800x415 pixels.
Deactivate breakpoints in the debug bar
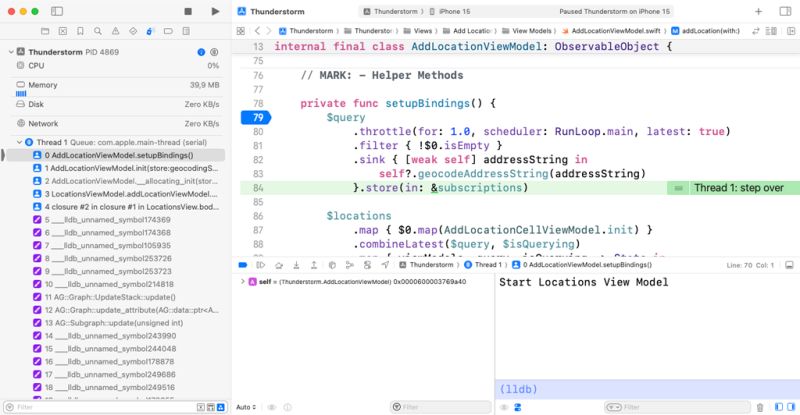[243, 265]
